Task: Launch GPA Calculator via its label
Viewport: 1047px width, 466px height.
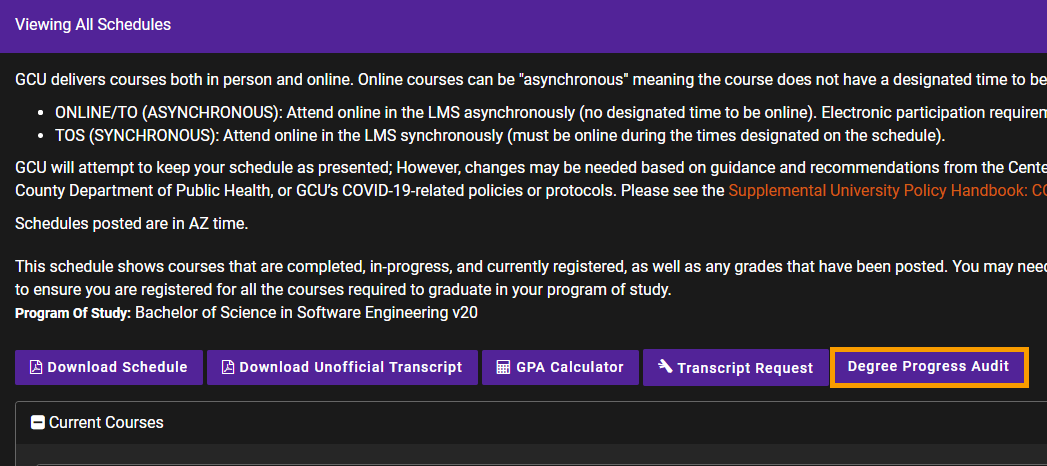Action: pyautogui.click(x=570, y=367)
